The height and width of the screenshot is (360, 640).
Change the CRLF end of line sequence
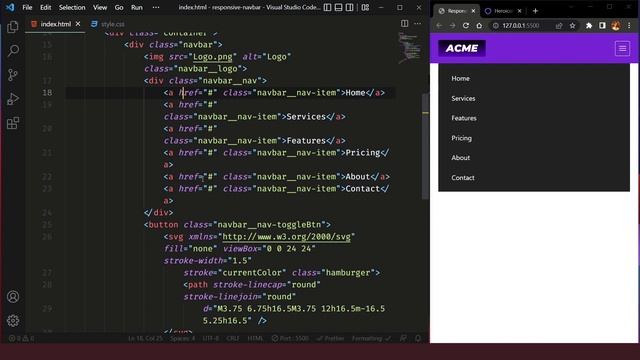pyautogui.click(x=233, y=338)
